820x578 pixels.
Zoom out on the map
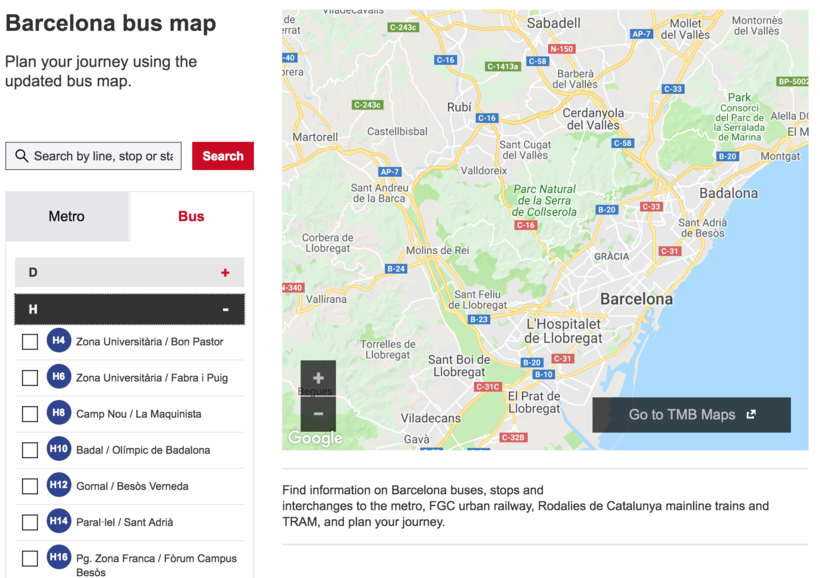click(x=318, y=413)
